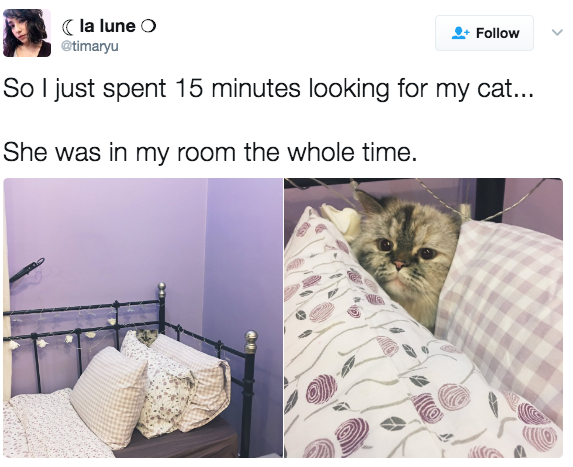573x467 pixels.
Task: Click the Follow button
Action: 484,33
